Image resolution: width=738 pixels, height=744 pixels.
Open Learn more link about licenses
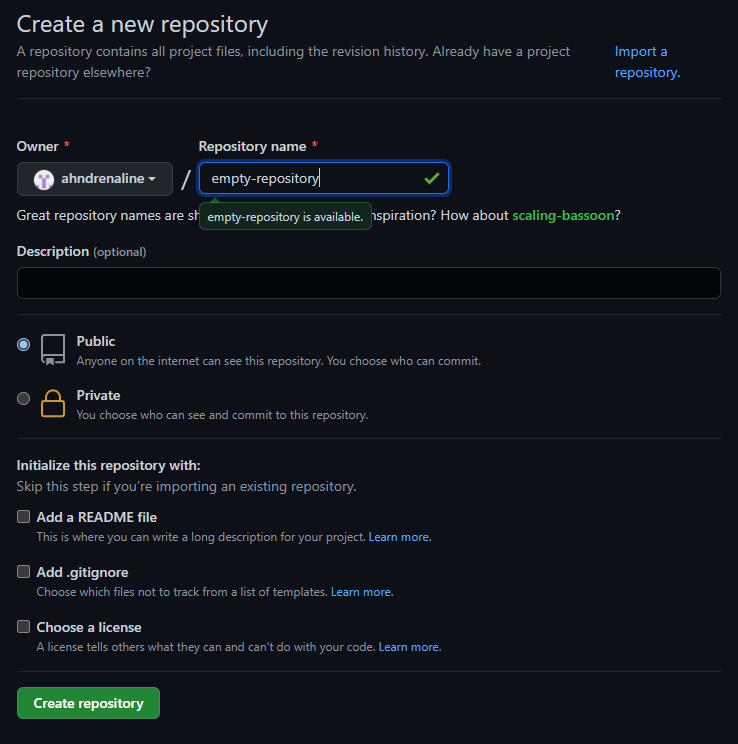pyautogui.click(x=410, y=647)
